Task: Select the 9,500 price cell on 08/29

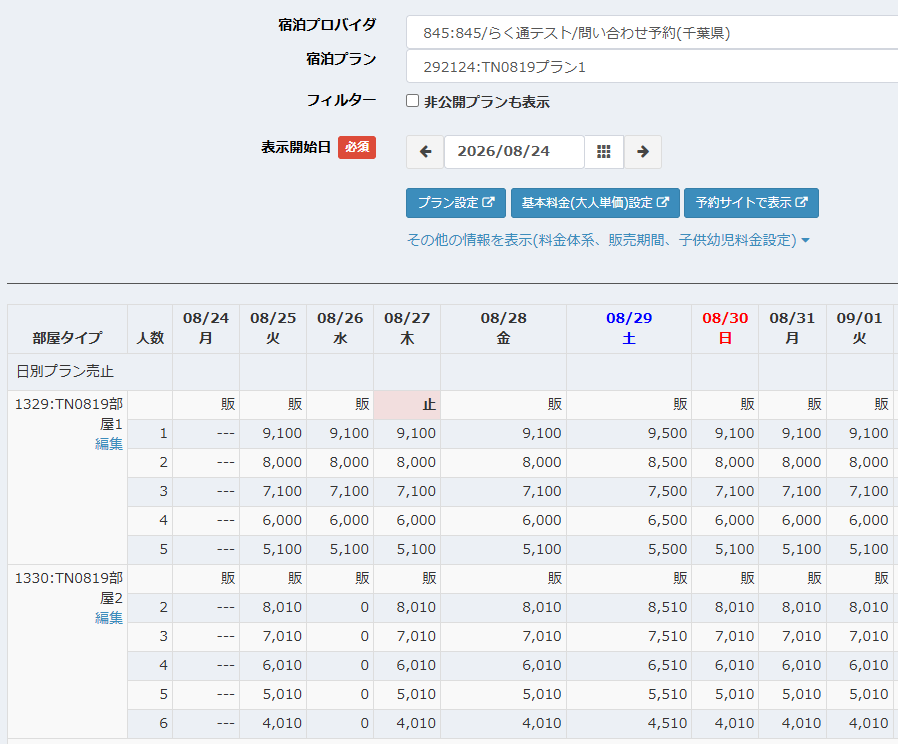Action: coord(629,434)
